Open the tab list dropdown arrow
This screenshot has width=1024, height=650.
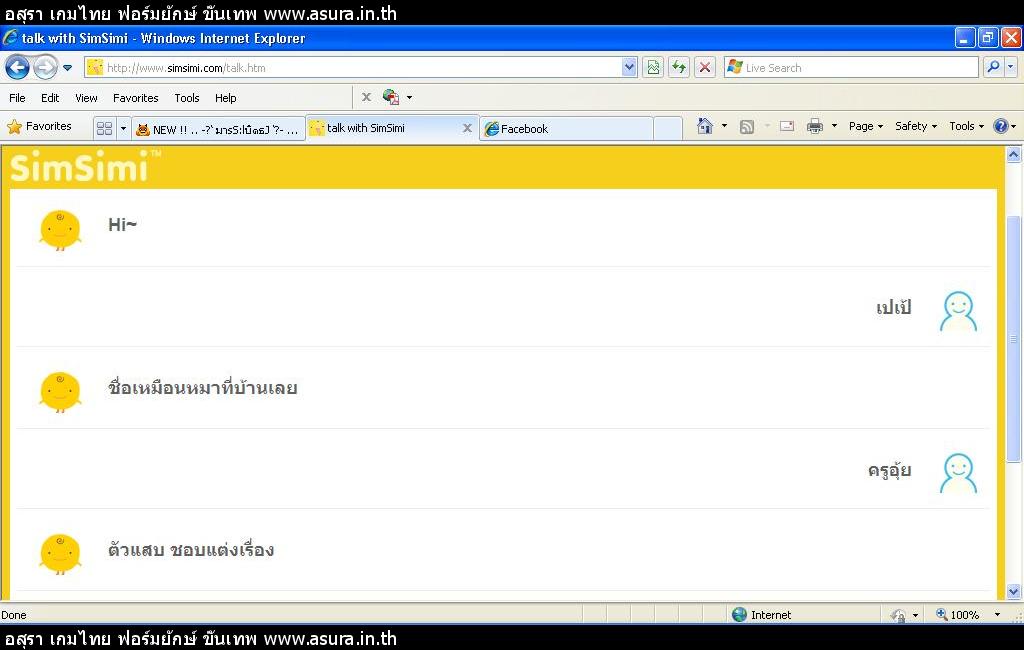(123, 128)
